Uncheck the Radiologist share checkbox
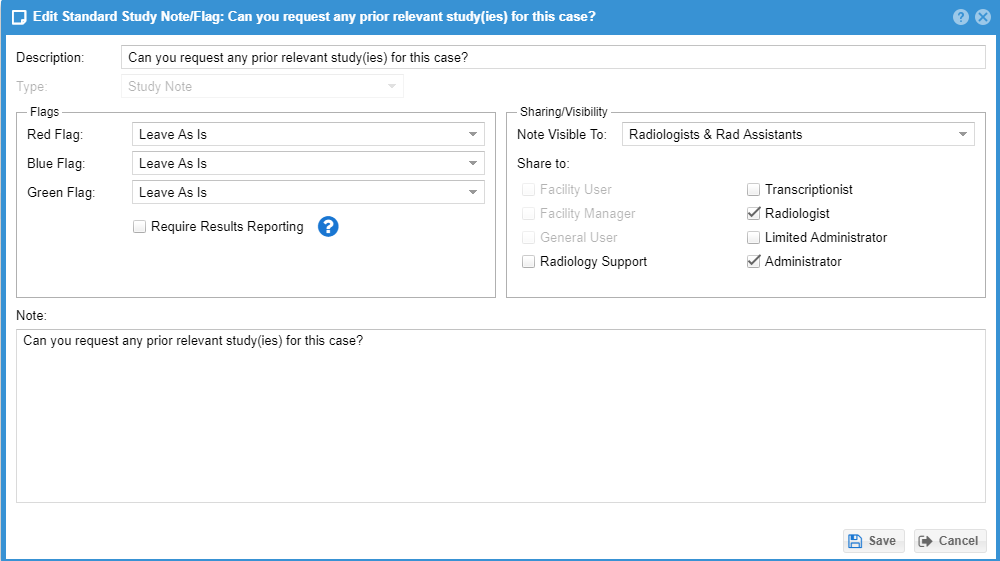 (x=753, y=213)
